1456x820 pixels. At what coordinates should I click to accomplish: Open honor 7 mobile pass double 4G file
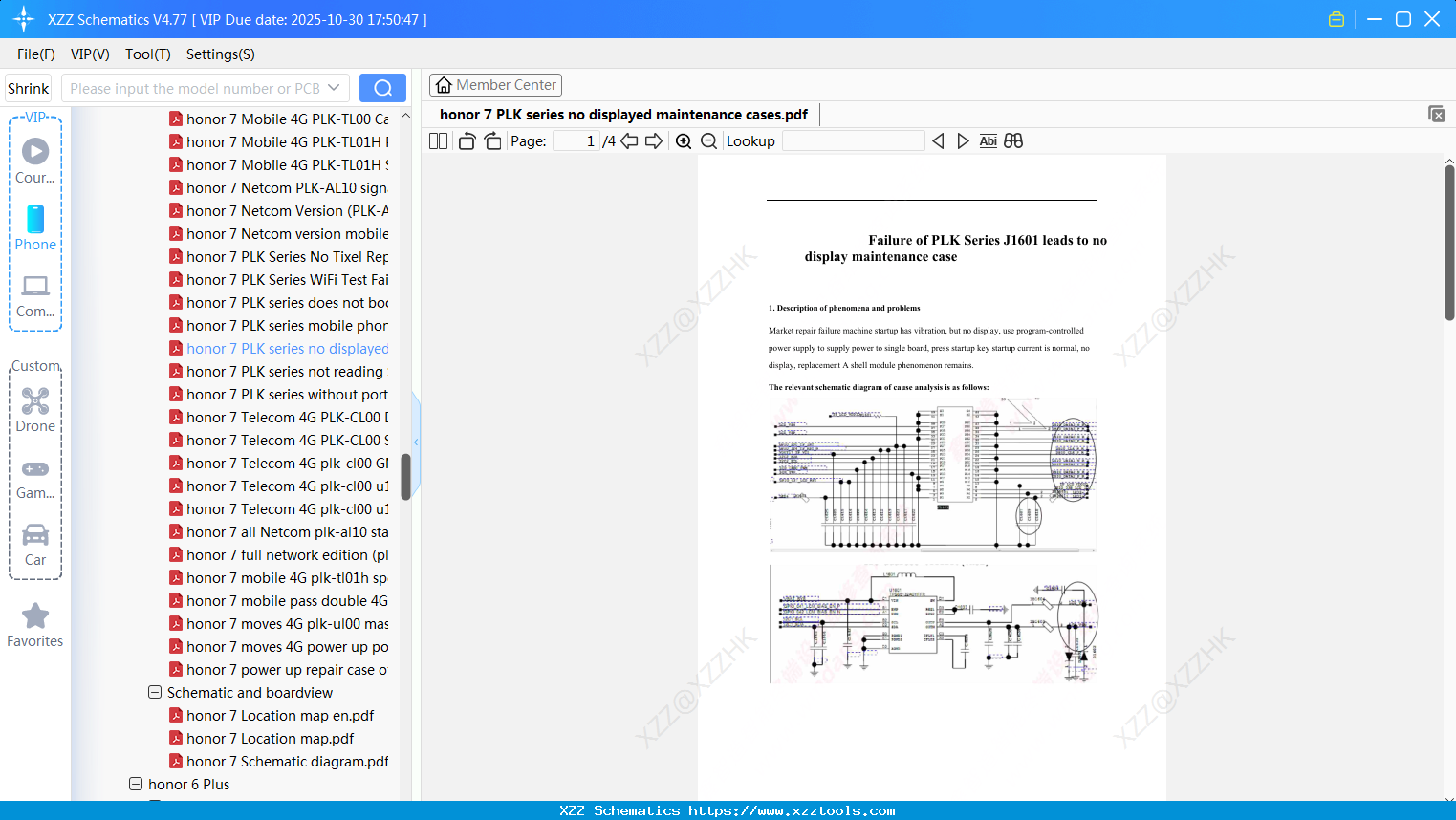tap(287, 601)
